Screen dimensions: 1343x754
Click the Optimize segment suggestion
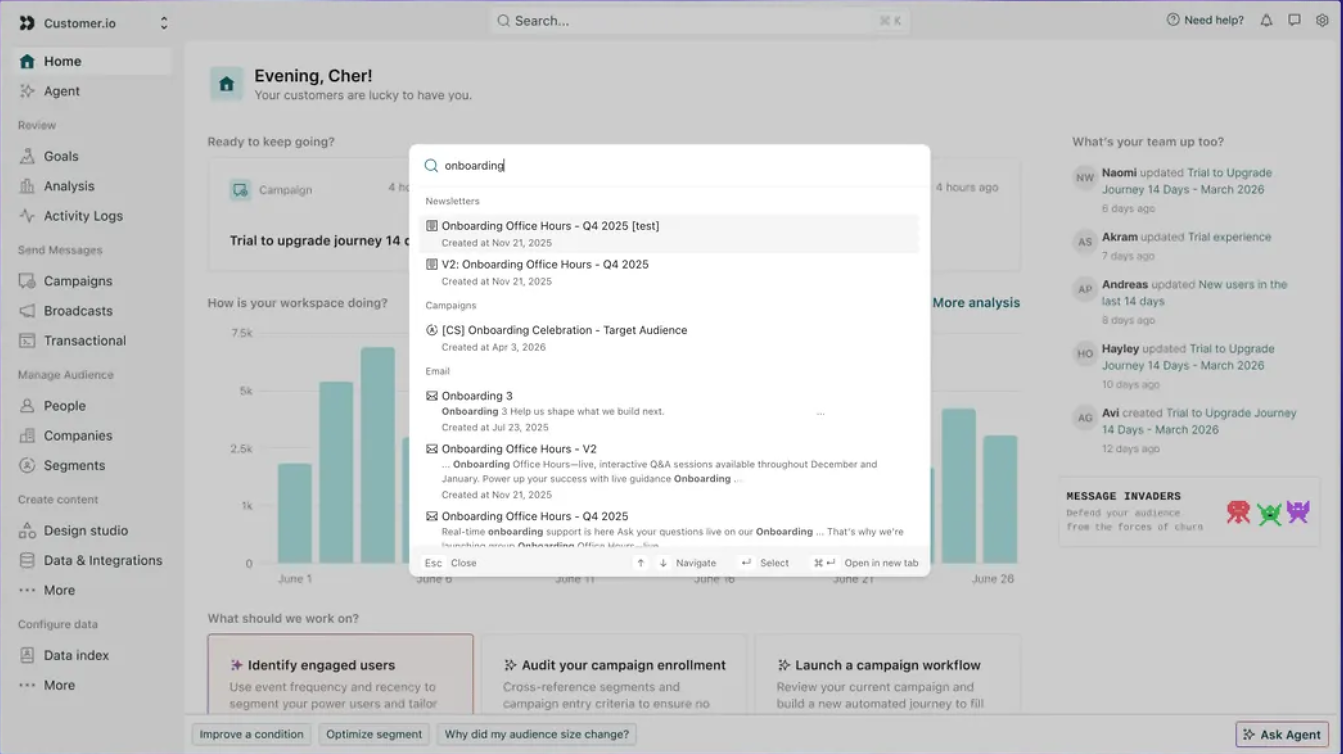click(374, 734)
